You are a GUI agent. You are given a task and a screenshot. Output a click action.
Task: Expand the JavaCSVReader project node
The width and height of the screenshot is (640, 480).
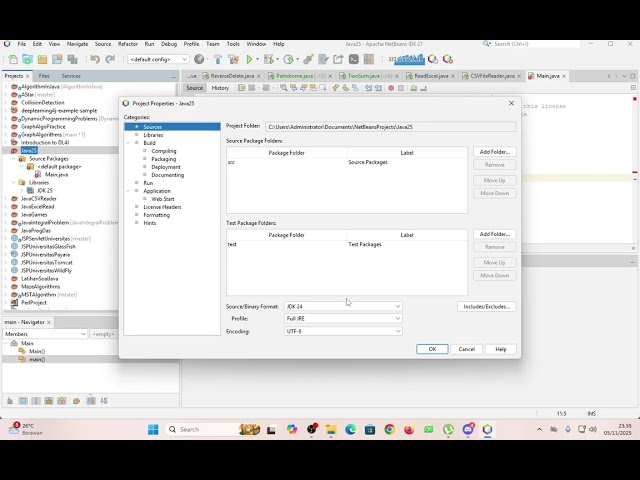6,199
